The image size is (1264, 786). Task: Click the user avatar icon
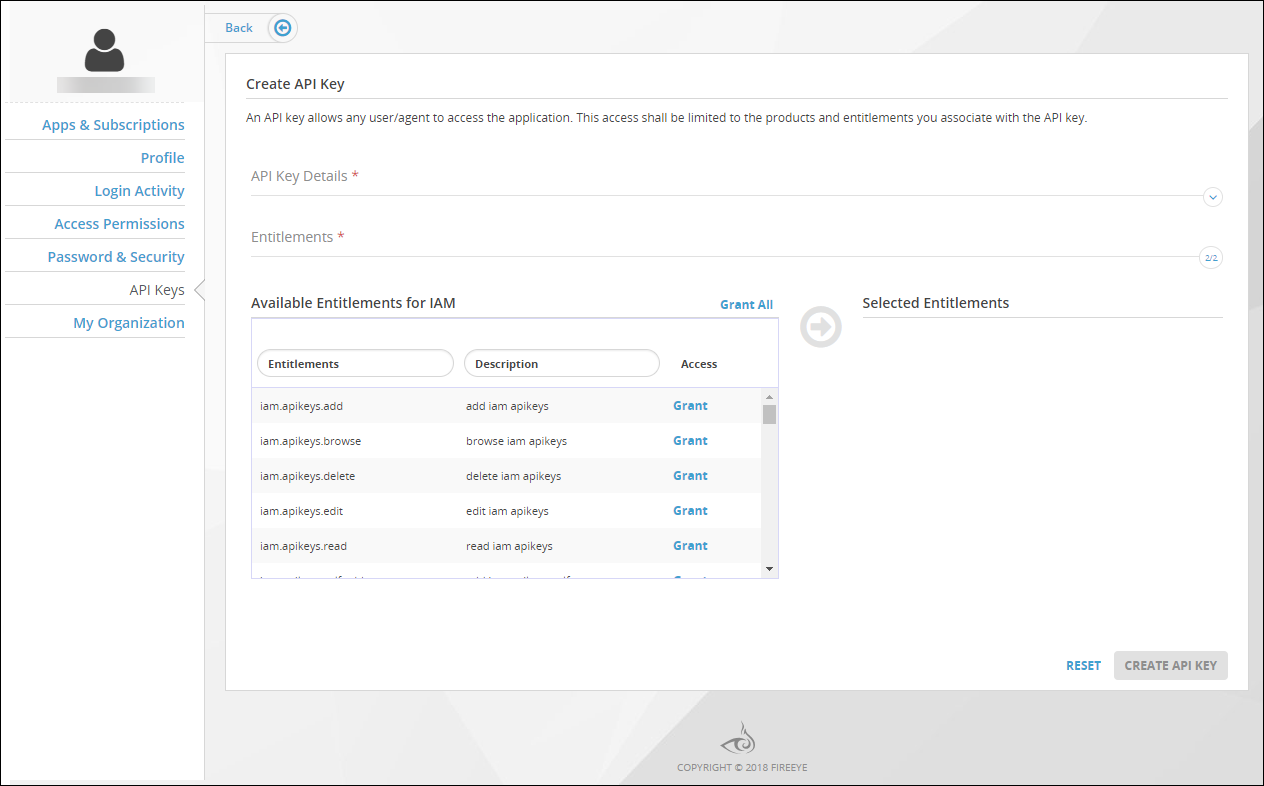coord(105,50)
